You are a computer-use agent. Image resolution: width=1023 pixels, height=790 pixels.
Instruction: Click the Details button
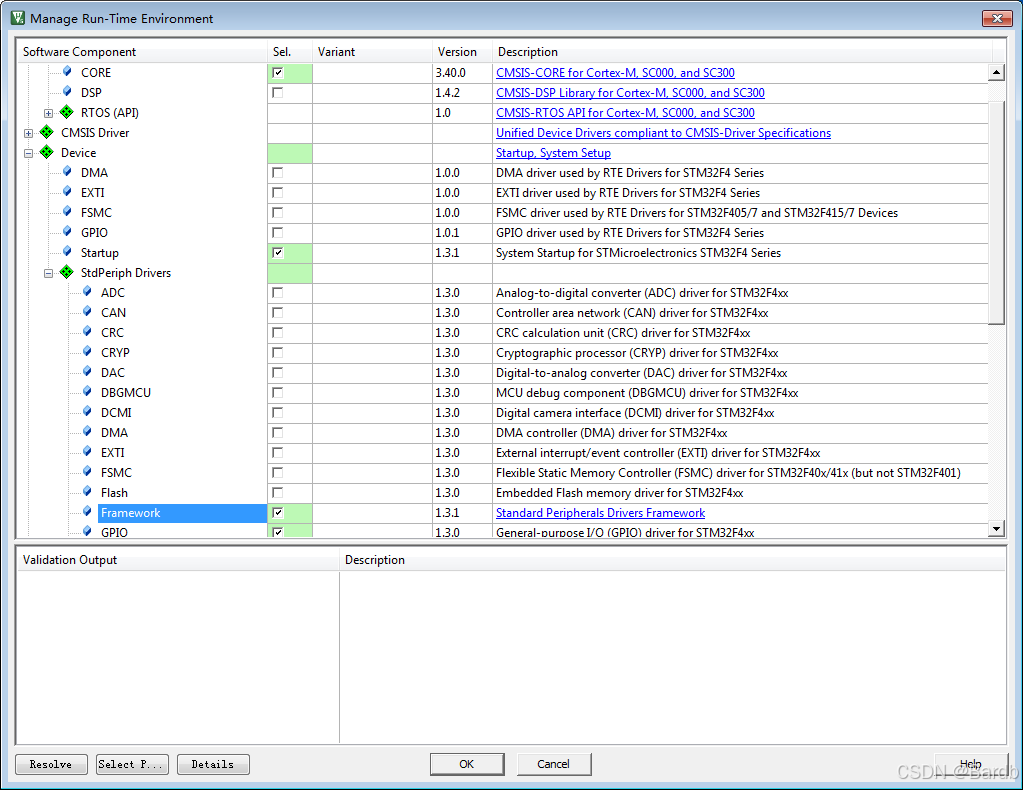click(213, 764)
